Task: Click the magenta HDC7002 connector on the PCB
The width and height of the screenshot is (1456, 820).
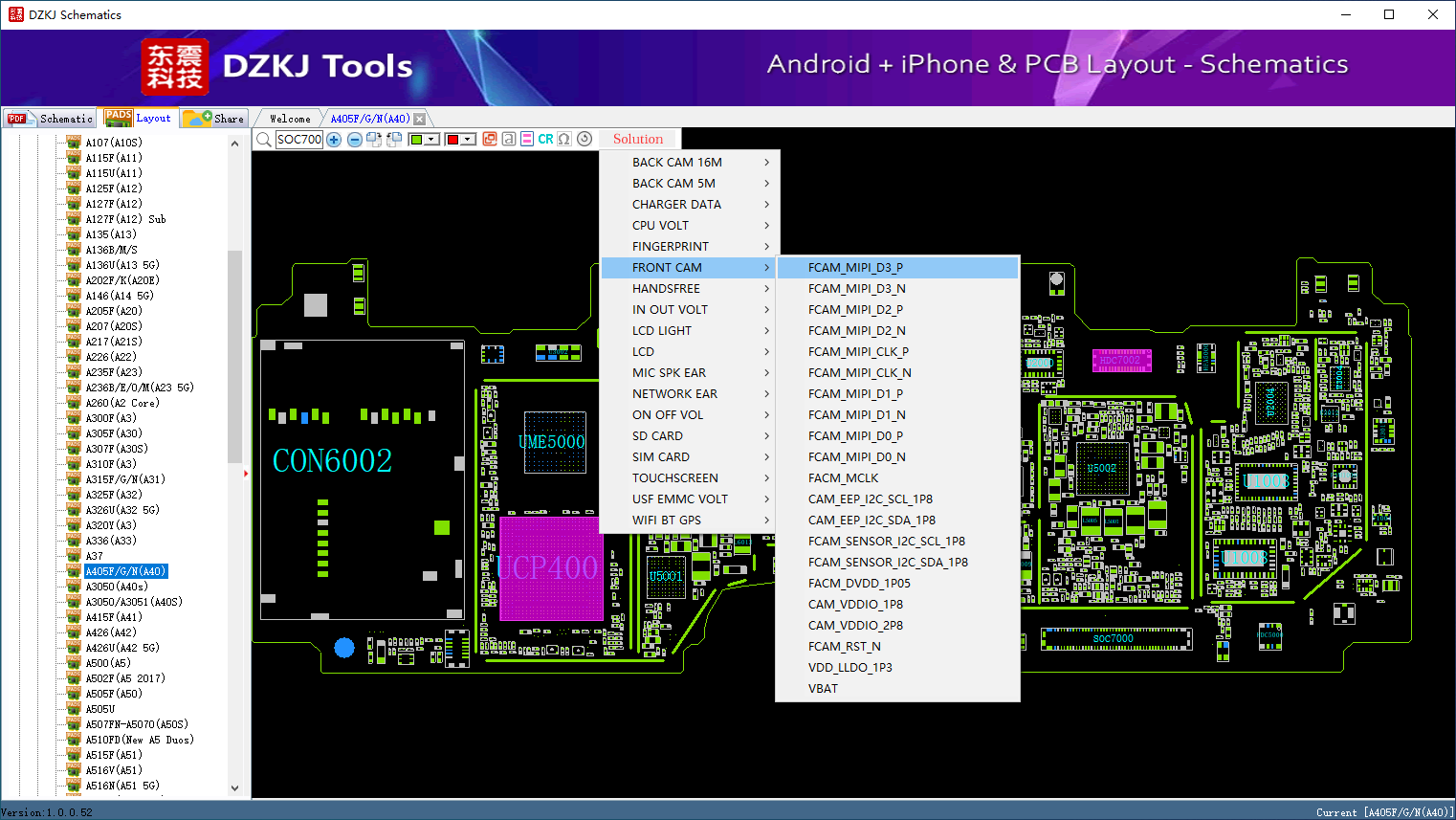Action: [x=1121, y=361]
